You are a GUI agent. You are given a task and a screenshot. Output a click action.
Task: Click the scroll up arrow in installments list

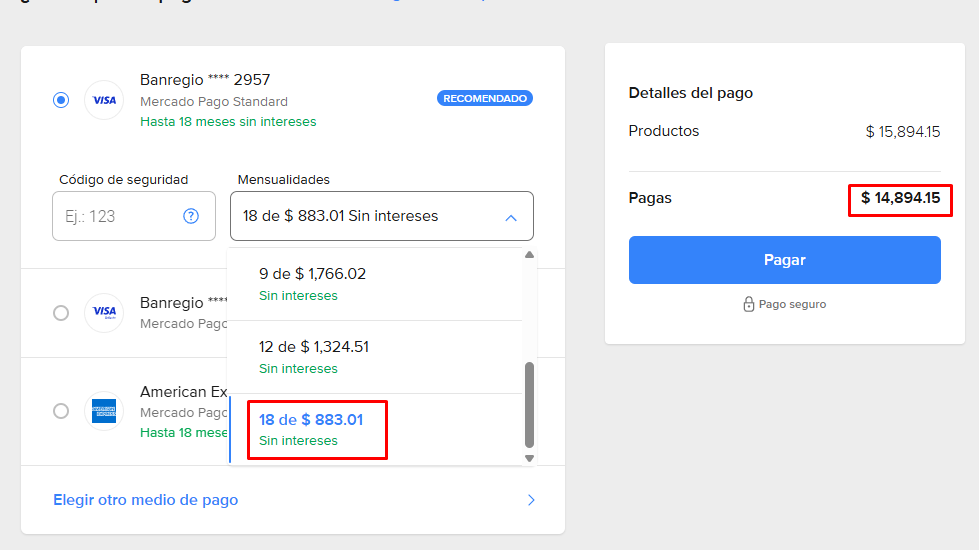(x=530, y=255)
